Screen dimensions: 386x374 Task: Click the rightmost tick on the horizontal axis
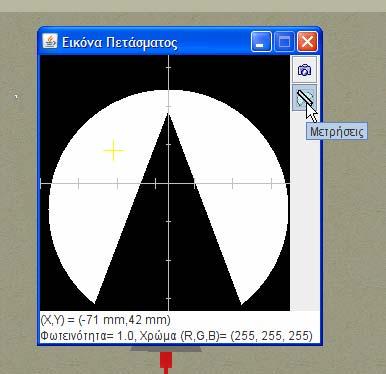271,183
